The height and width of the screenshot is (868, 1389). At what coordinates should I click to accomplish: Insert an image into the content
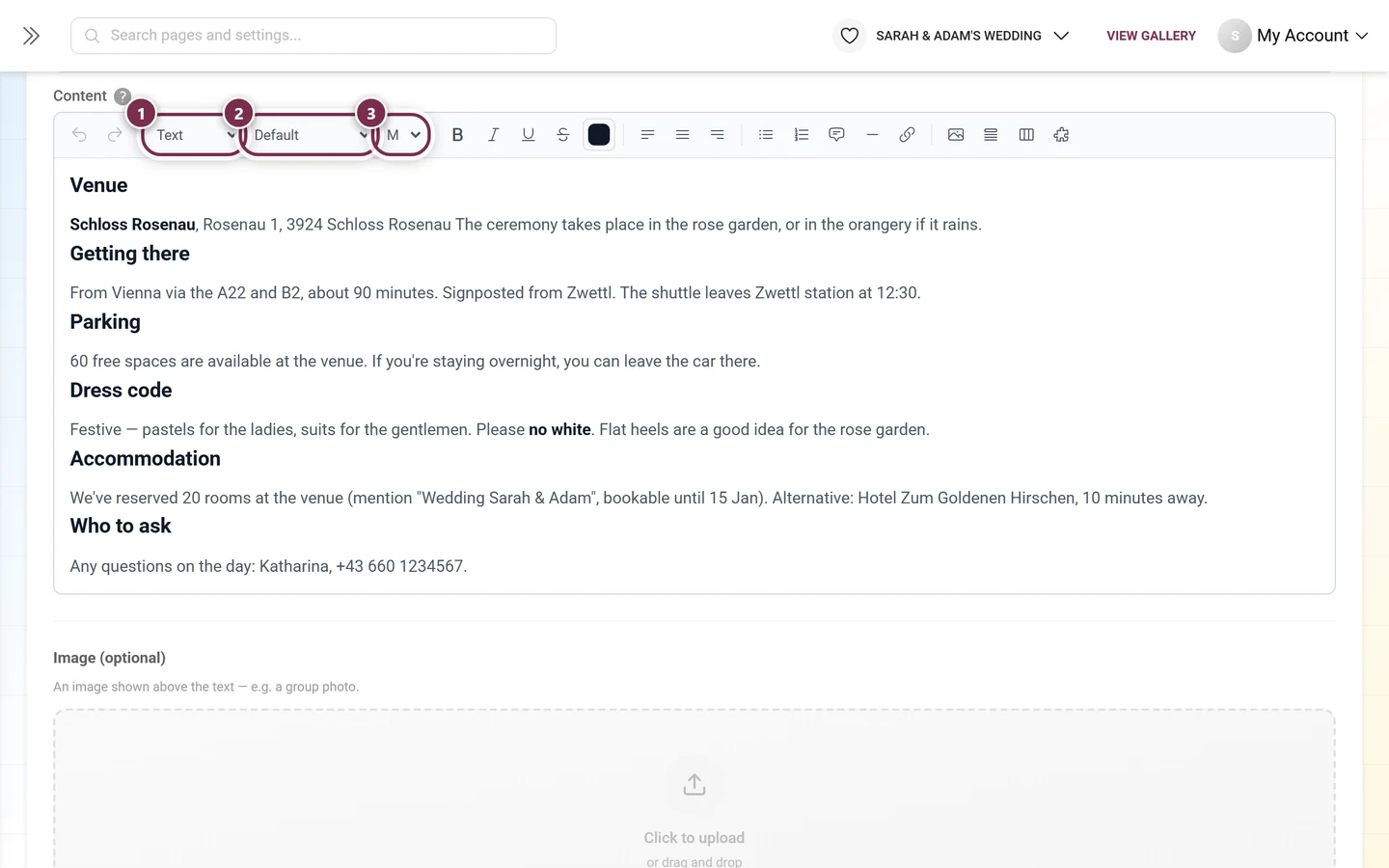(x=956, y=135)
